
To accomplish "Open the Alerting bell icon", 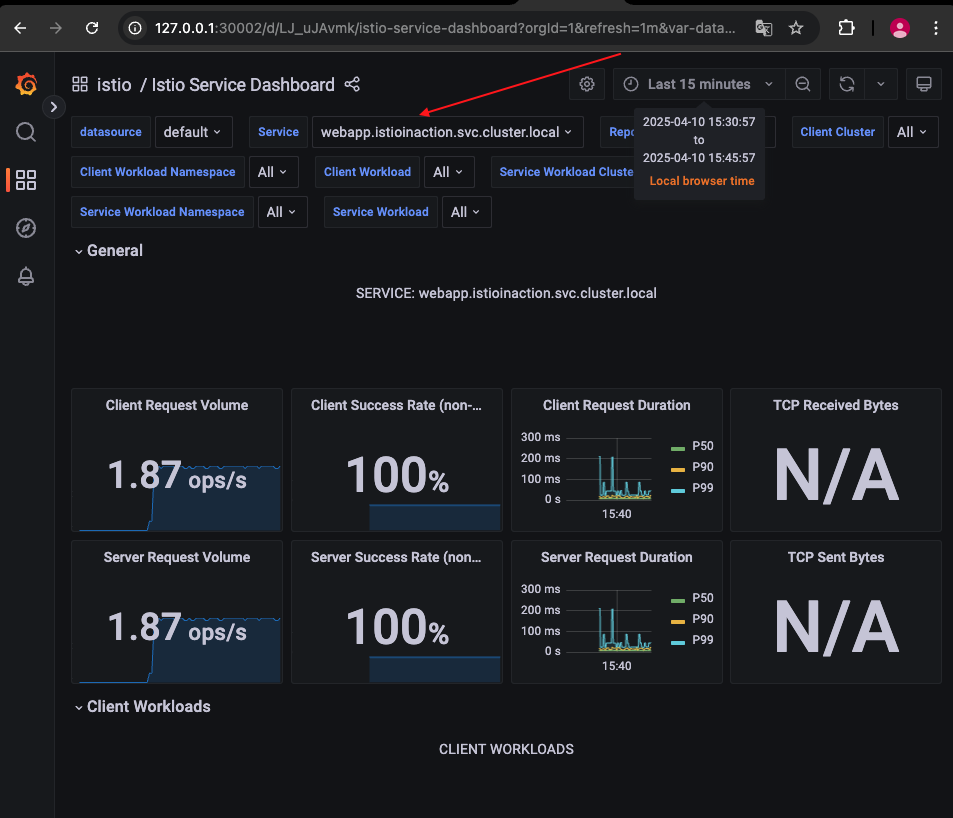I will point(26,277).
